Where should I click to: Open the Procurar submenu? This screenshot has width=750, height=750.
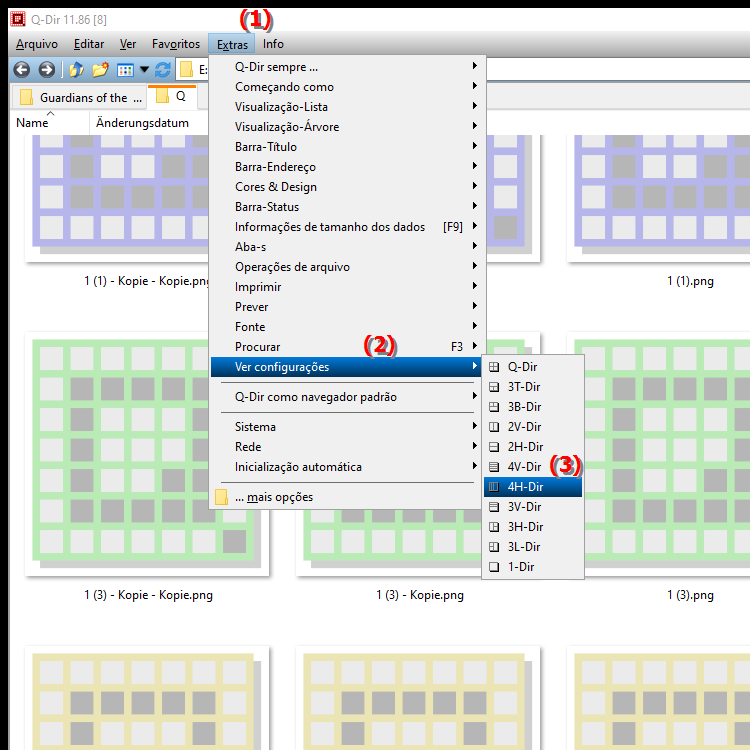346,347
